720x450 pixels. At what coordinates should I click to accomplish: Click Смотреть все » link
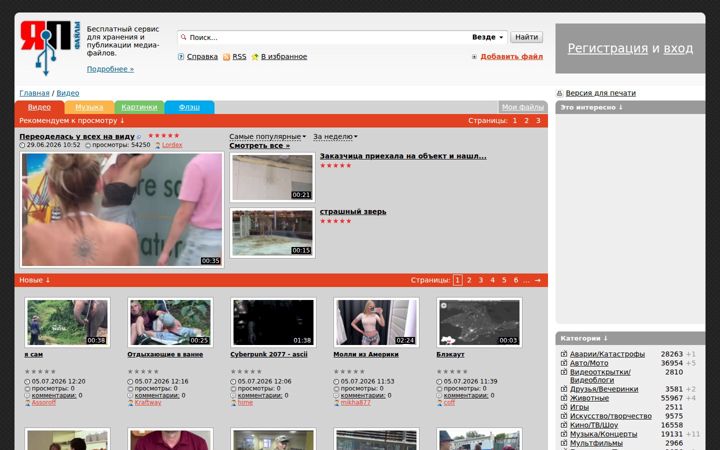(259, 146)
